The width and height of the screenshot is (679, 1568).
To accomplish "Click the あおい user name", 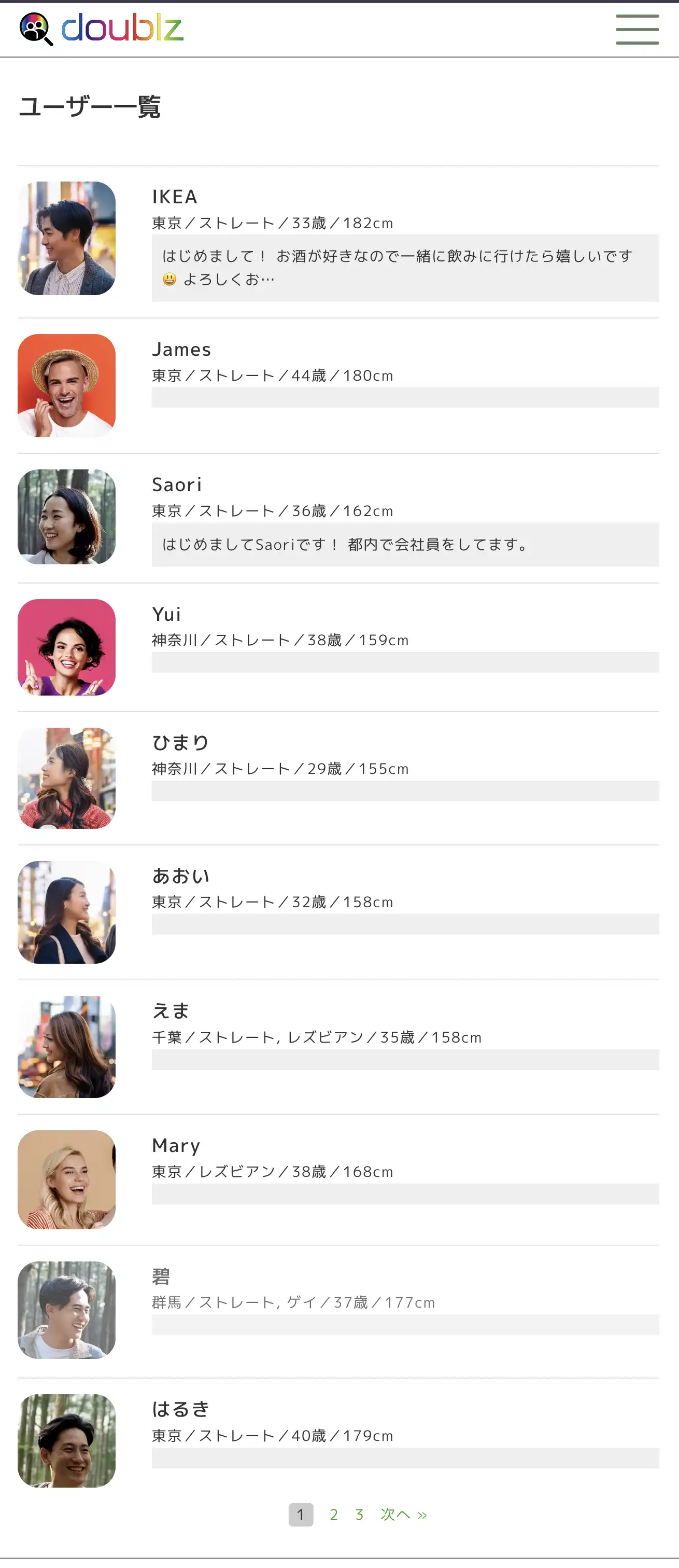I will point(181,876).
